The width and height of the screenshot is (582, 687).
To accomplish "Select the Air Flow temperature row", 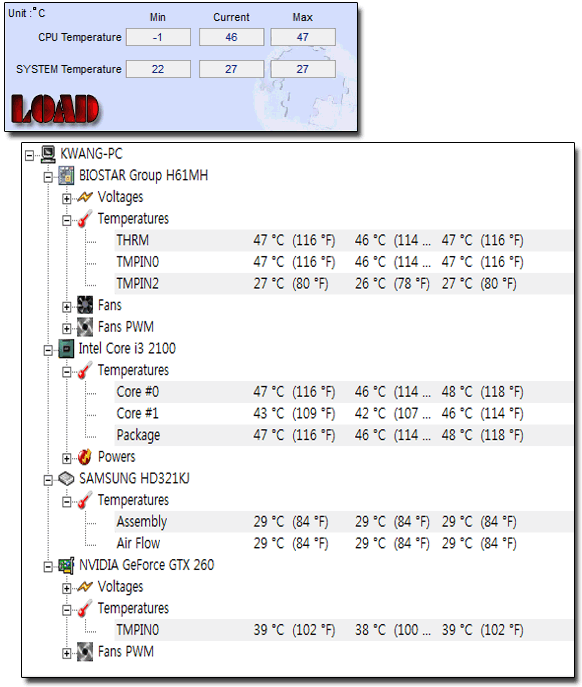I will (x=344, y=543).
